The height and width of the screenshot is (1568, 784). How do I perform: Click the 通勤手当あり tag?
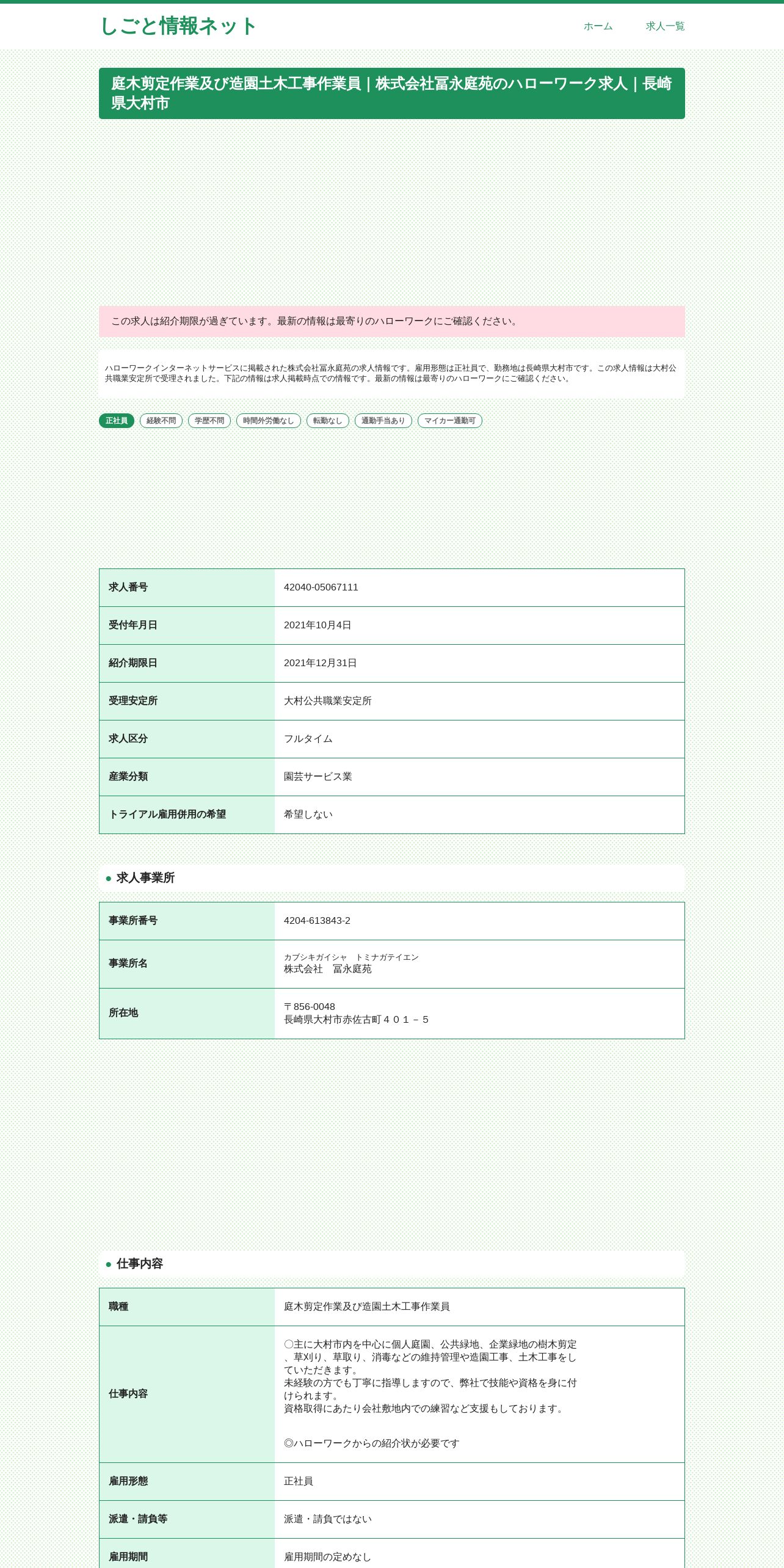383,421
